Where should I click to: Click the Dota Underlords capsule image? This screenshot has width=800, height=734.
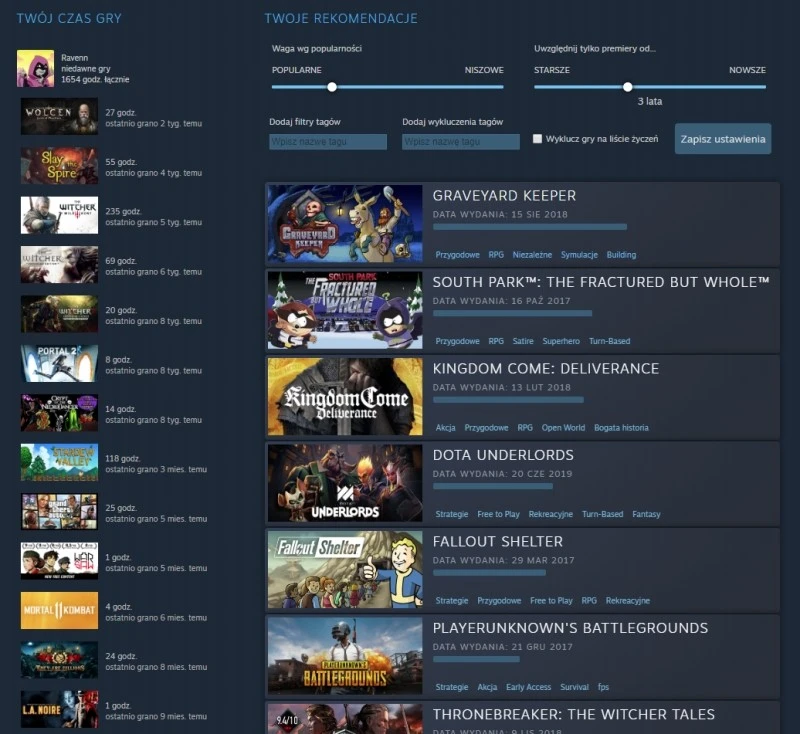pyautogui.click(x=345, y=483)
